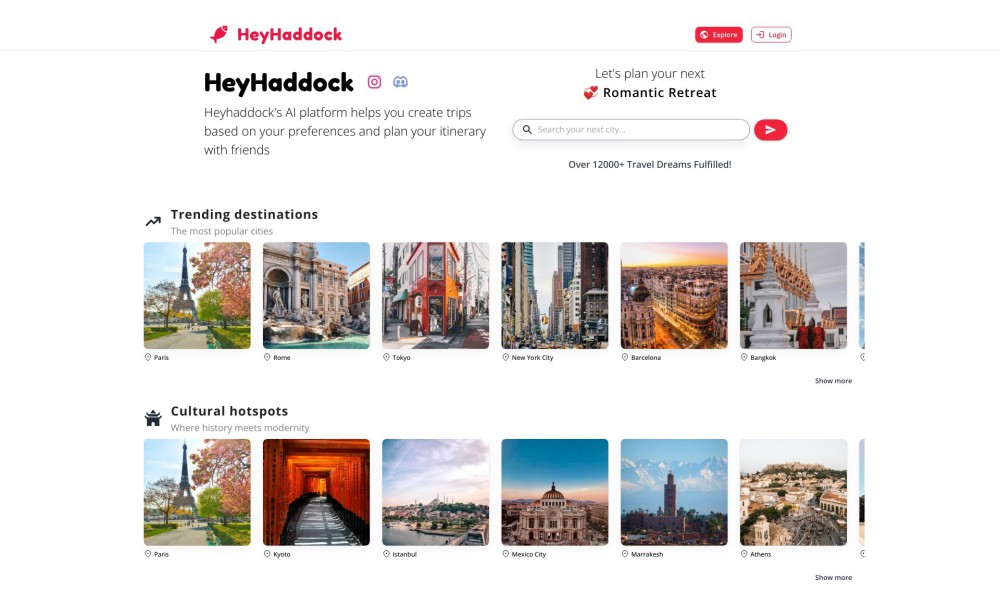Click the 'Romantic Retreat' text
This screenshot has height=600, width=1000.
pos(659,93)
